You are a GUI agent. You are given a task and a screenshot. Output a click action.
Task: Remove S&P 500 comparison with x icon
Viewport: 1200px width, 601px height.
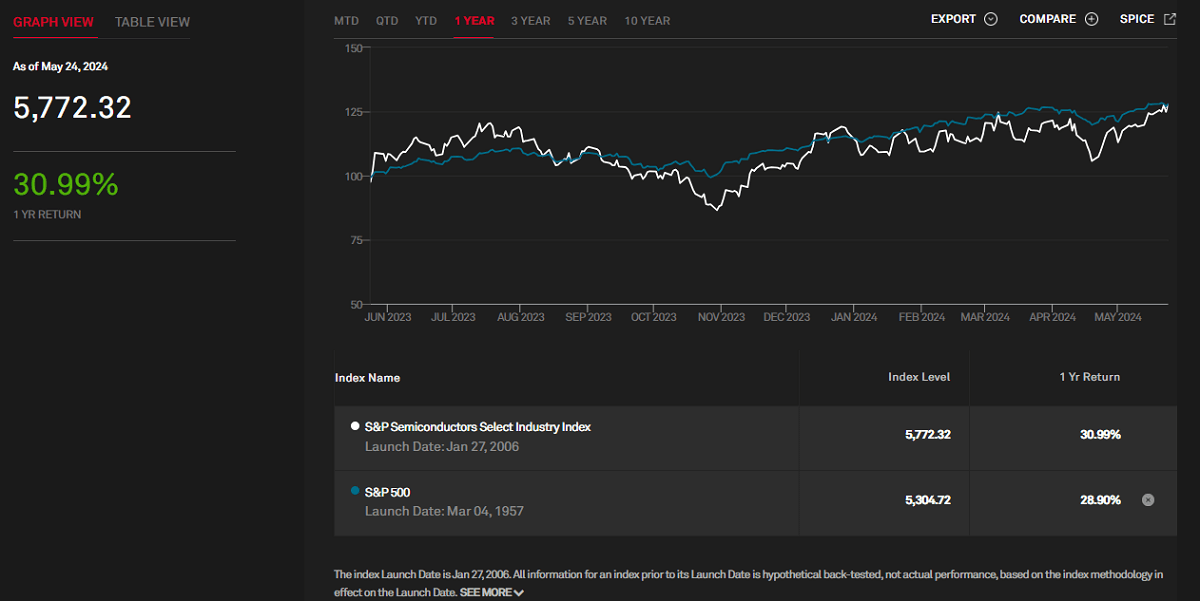(x=1148, y=500)
